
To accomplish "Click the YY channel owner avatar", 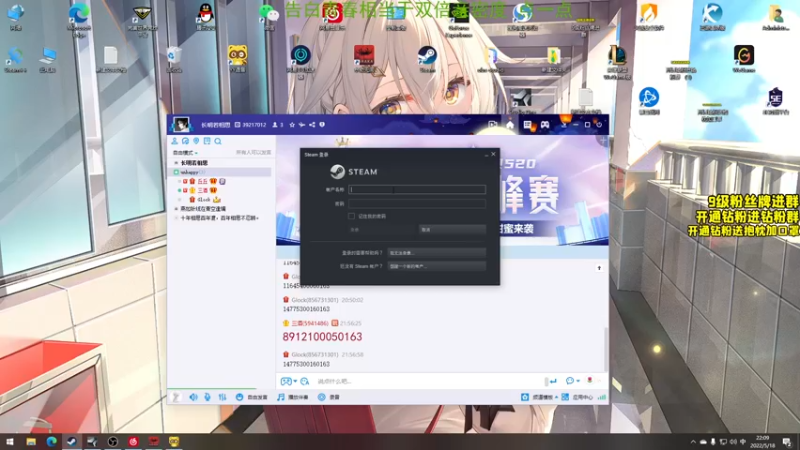I will (181, 124).
